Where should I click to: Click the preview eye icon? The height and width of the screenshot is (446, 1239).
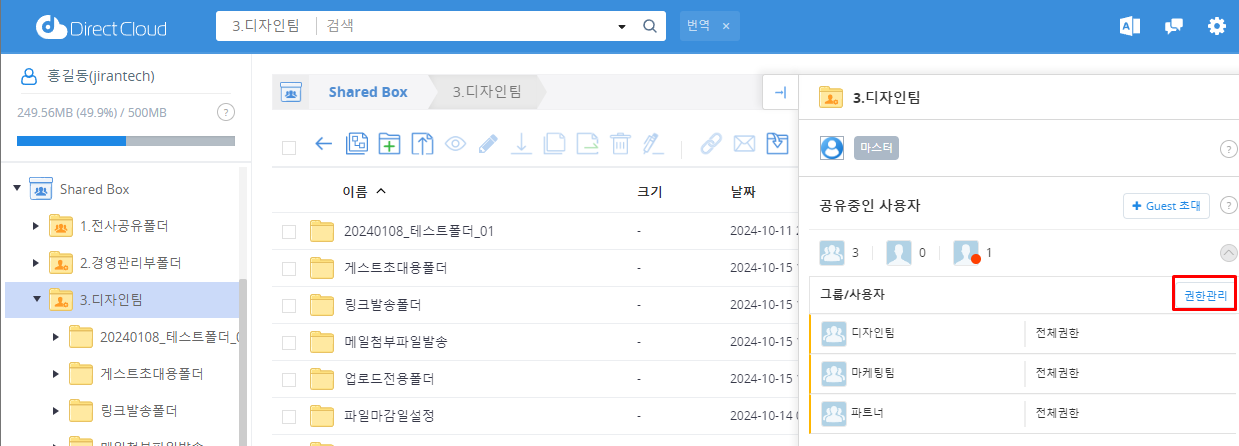456,144
